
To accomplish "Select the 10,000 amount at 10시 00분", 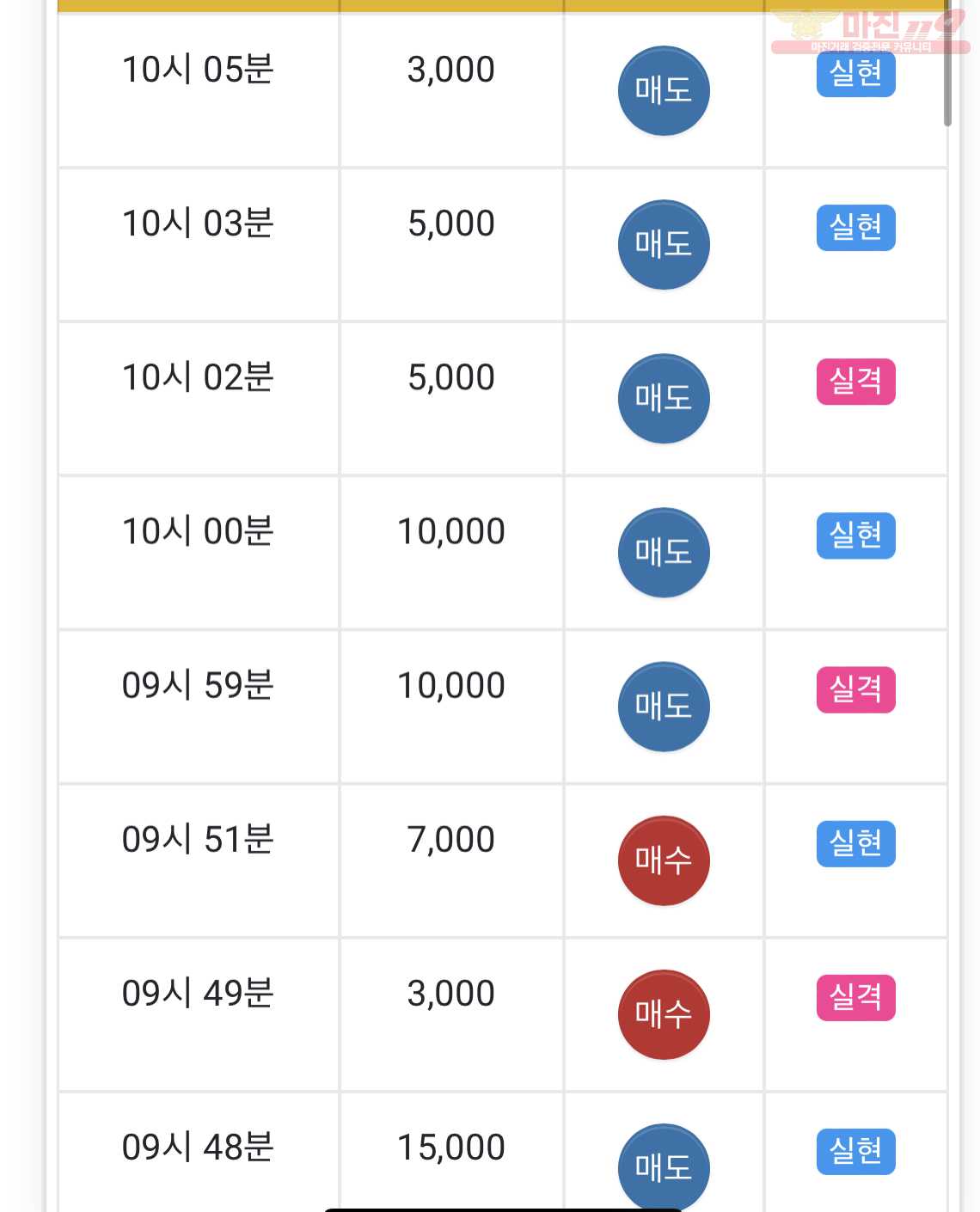I will point(451,532).
